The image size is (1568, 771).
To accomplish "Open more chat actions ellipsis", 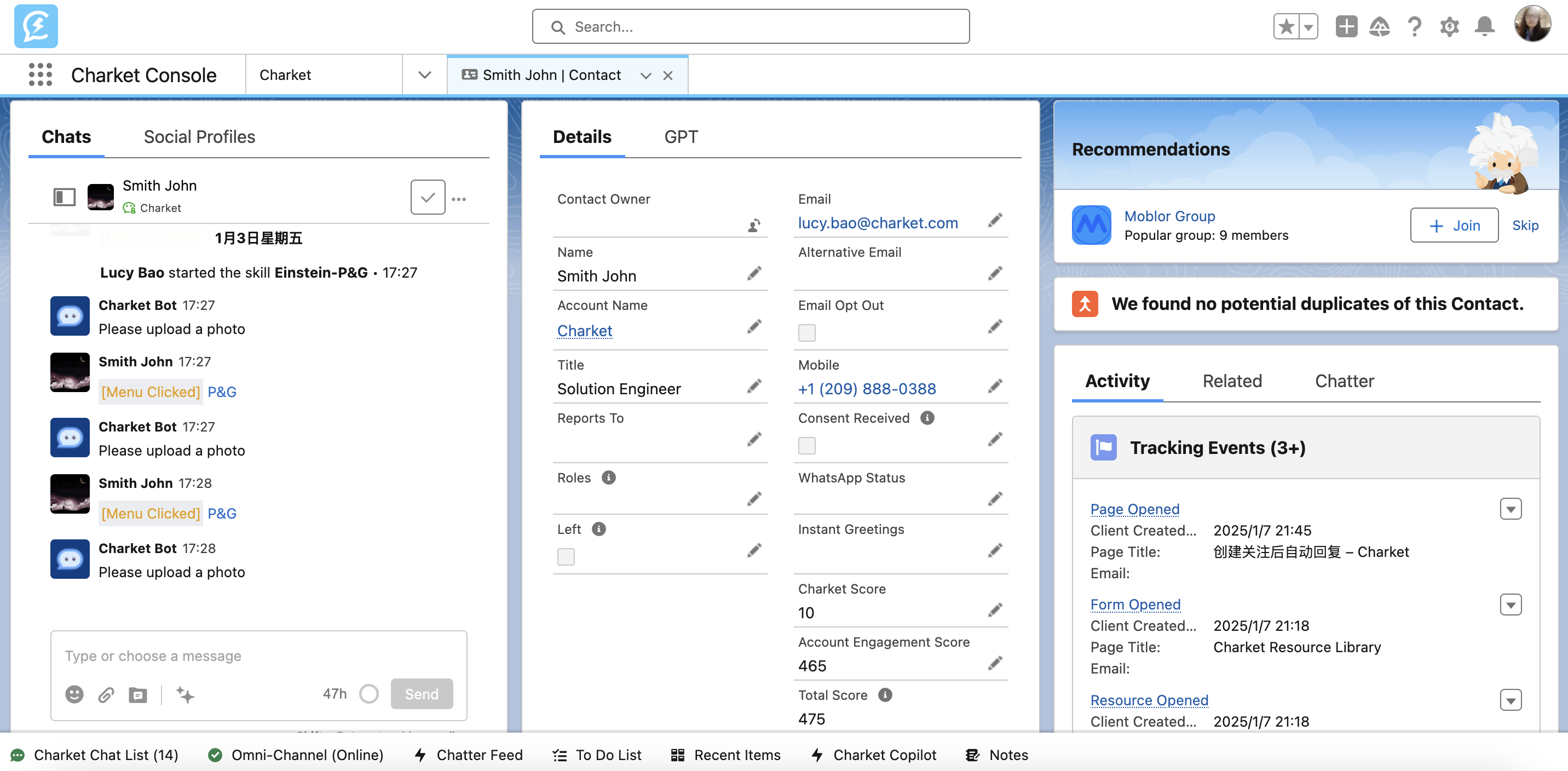I will tap(459, 199).
